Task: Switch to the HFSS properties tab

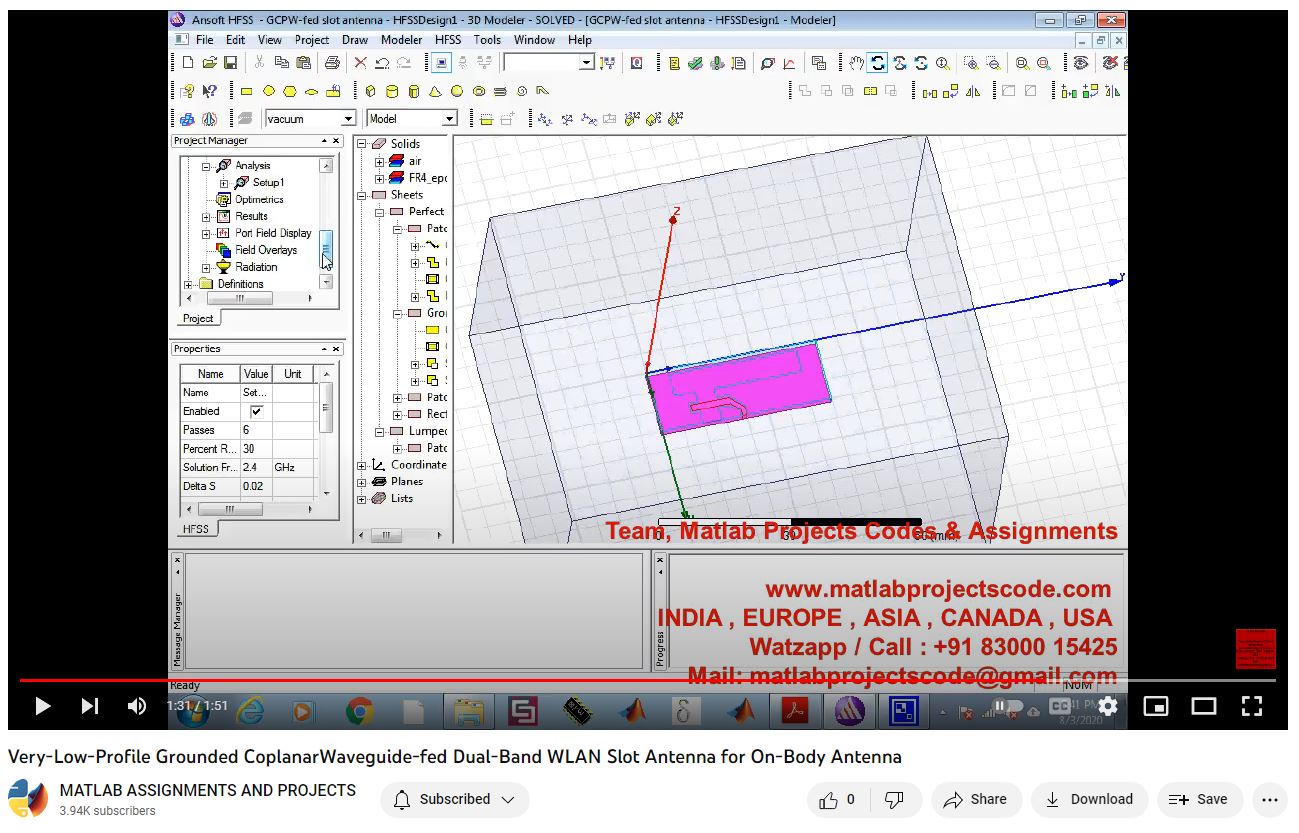Action: [196, 529]
